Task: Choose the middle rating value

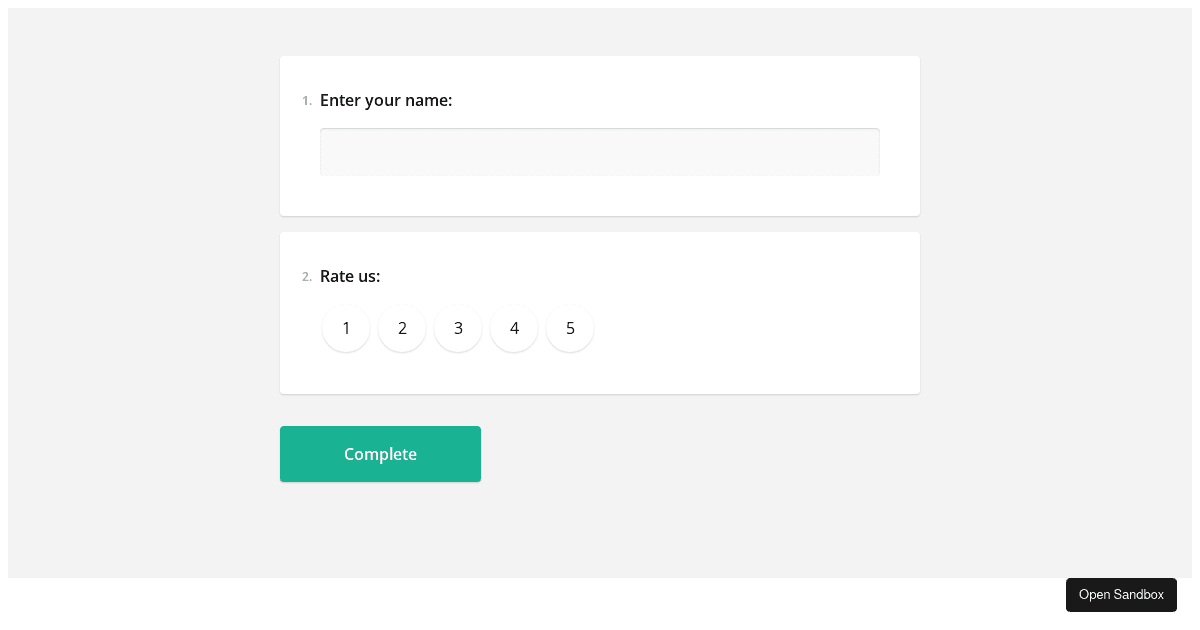Action: [458, 328]
